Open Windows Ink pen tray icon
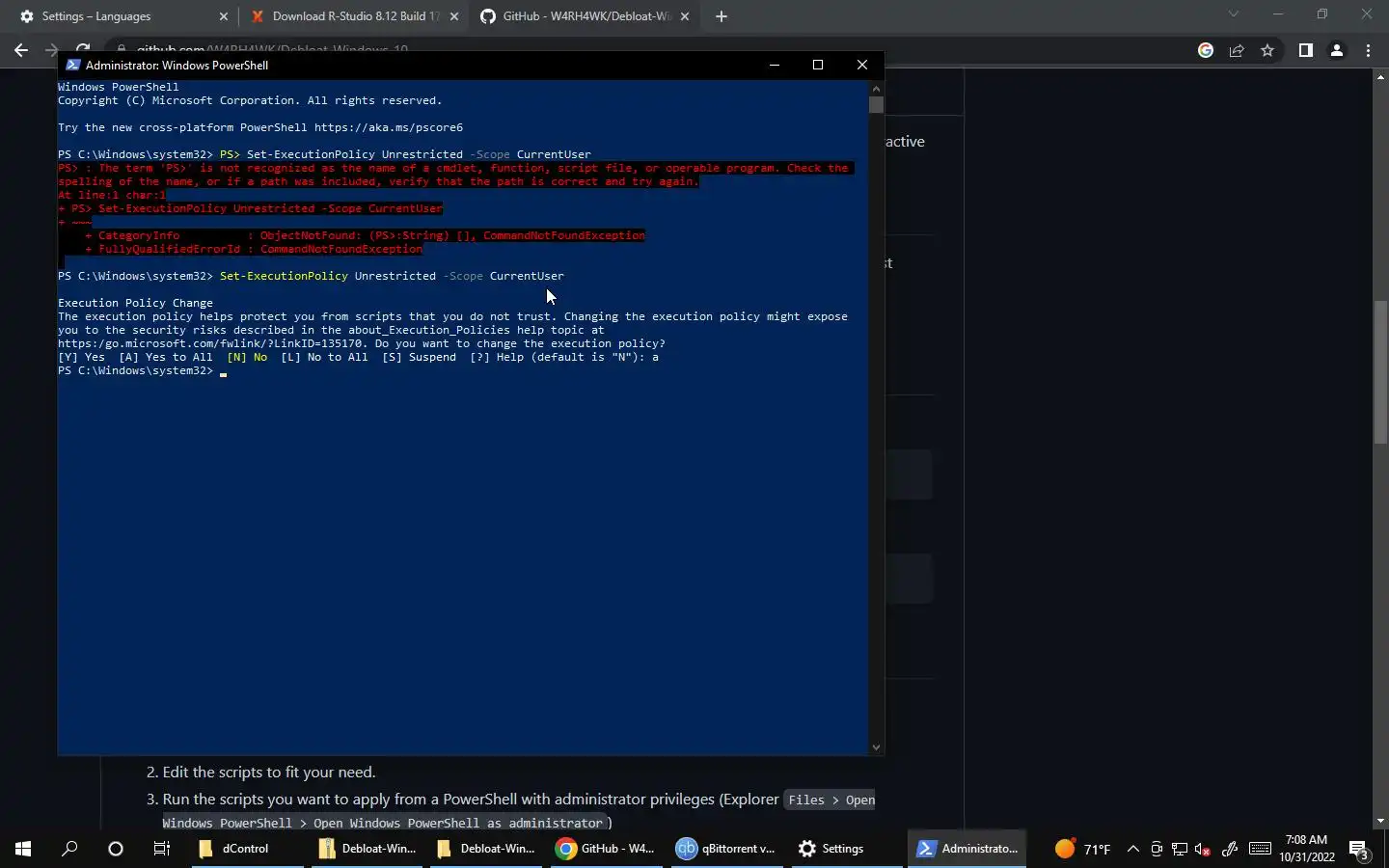The width and height of the screenshot is (1389, 868). click(x=1229, y=849)
